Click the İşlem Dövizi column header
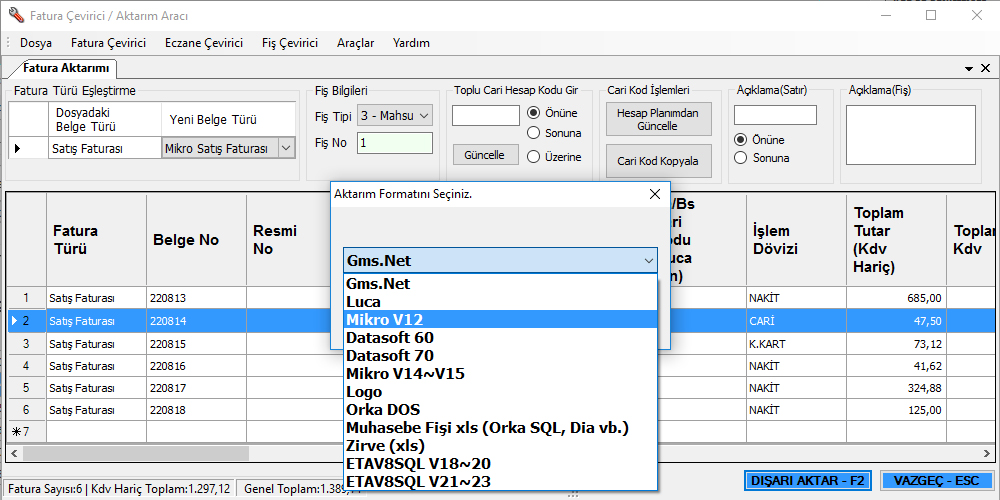This screenshot has width=1000, height=500. coord(797,240)
